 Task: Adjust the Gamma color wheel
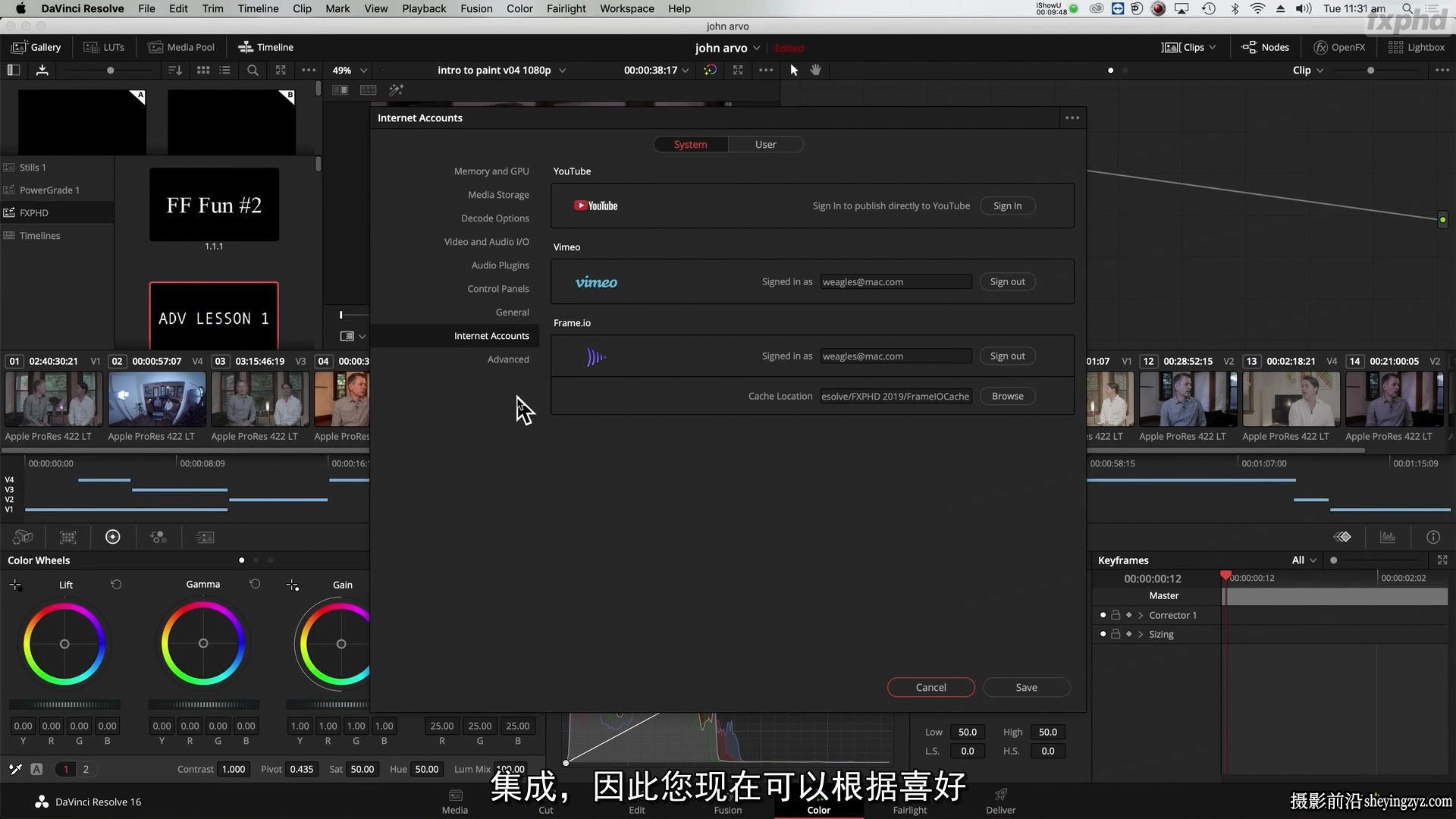point(203,644)
